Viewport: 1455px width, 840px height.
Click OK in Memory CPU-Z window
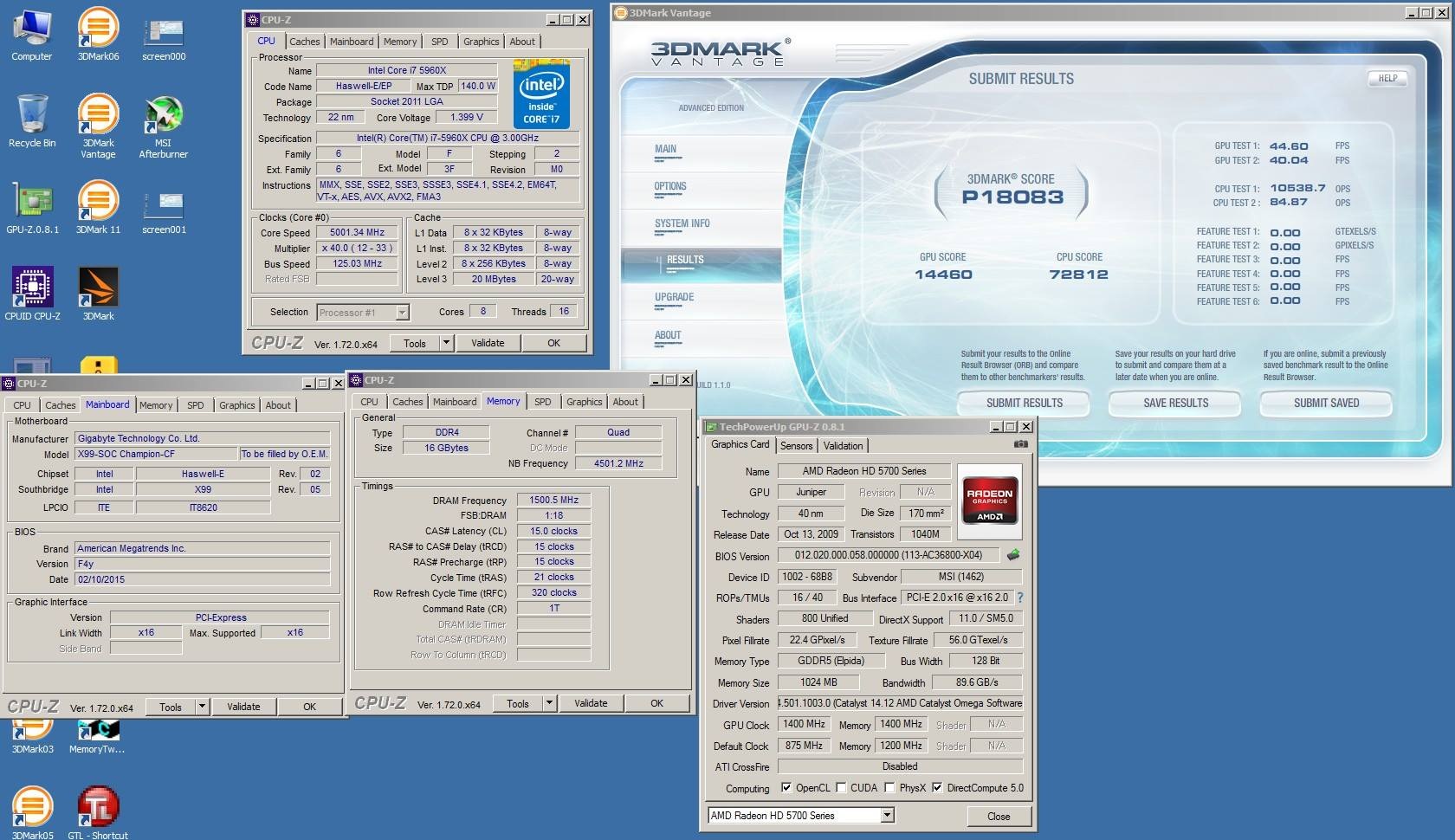[657, 703]
